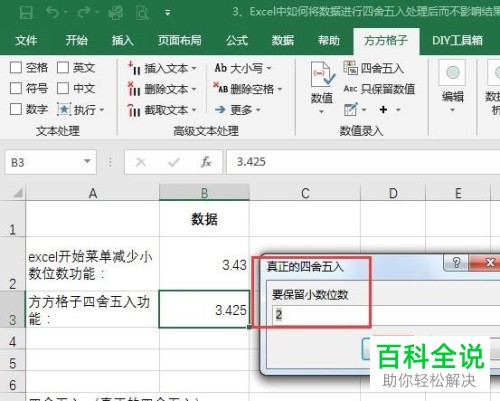This screenshot has height=401, width=500.
Task: Switch to the DIY工具箱 tab
Action: [x=457, y=40]
